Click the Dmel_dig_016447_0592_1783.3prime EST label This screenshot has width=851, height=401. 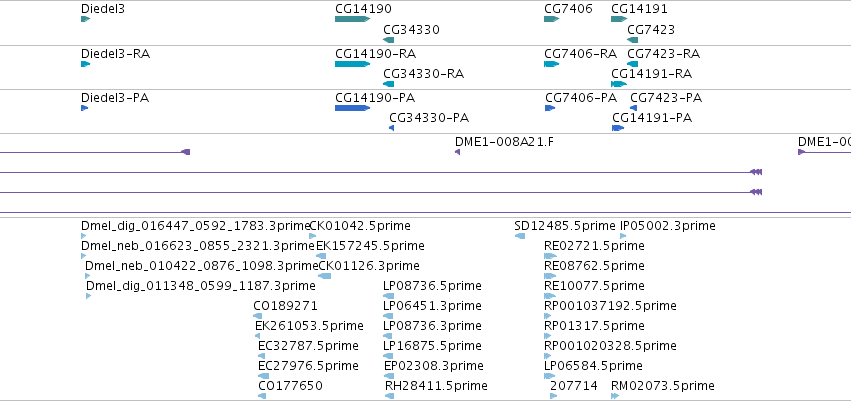tap(195, 226)
